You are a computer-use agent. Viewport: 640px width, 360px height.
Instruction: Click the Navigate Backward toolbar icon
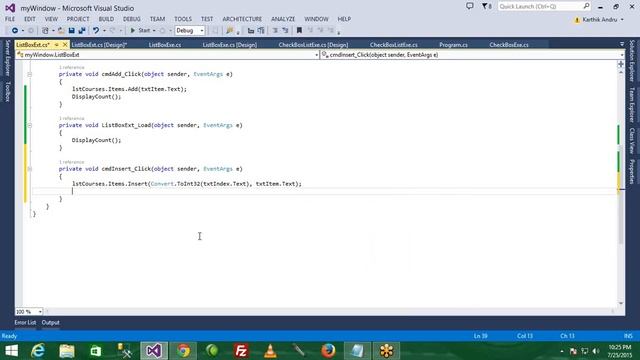pos(15,31)
